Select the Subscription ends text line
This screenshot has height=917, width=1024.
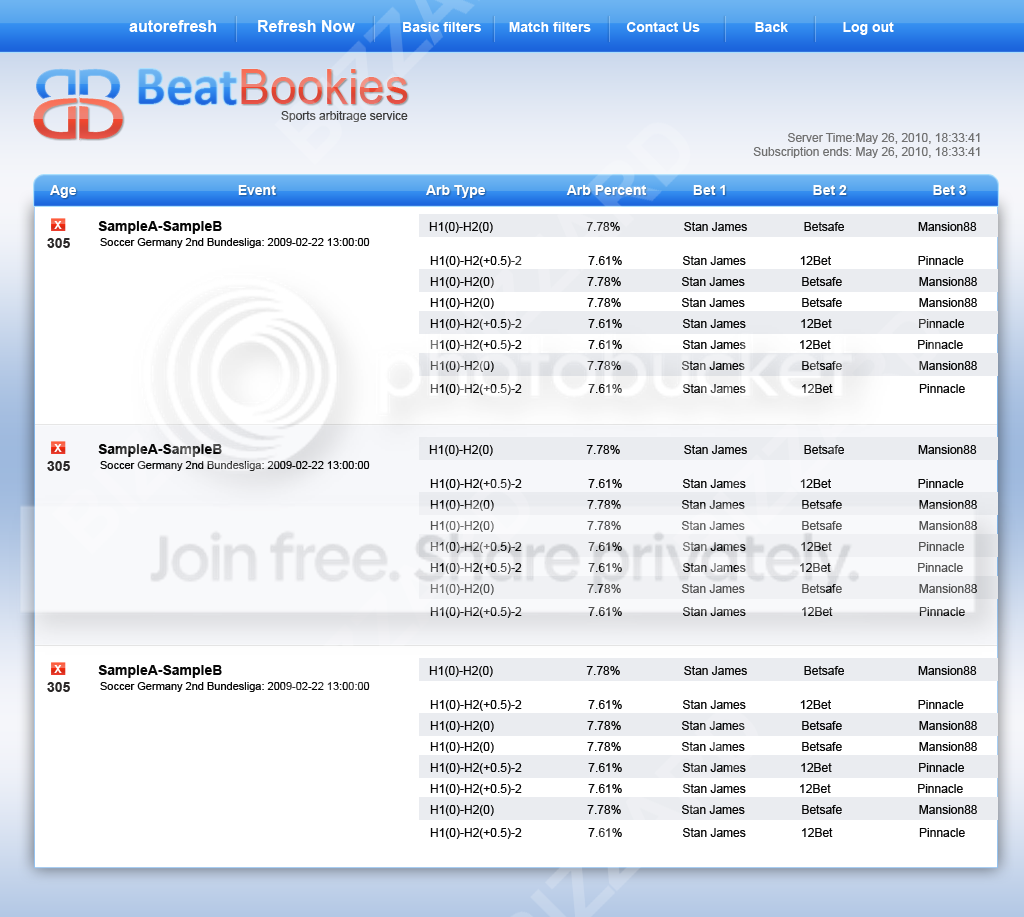coord(867,152)
